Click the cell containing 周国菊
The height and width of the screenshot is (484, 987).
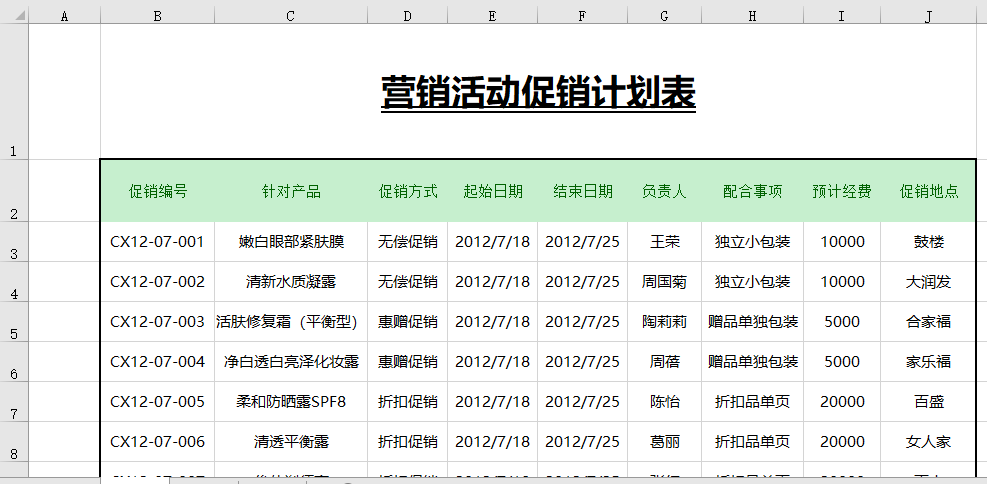pos(664,282)
